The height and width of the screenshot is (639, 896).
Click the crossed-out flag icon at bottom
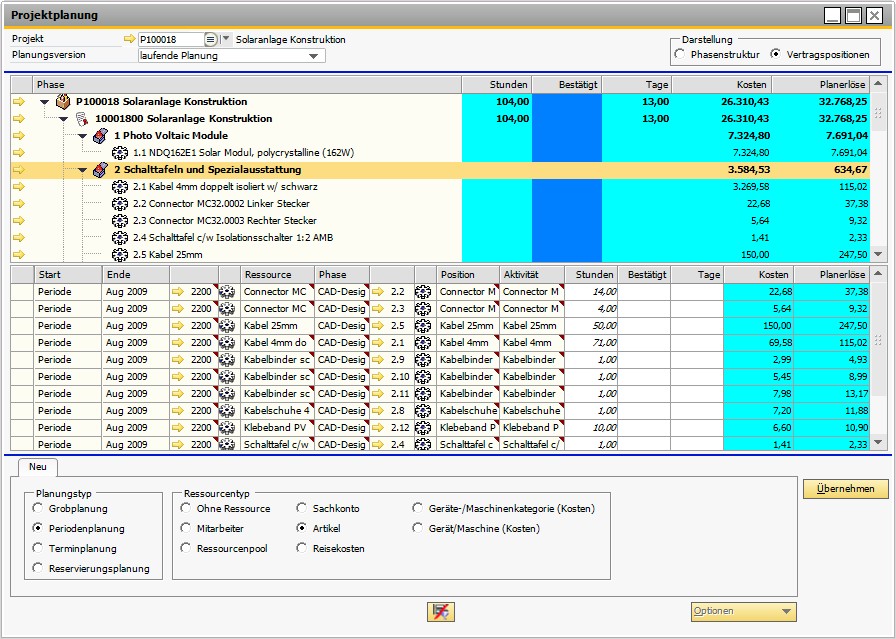[x=441, y=611]
